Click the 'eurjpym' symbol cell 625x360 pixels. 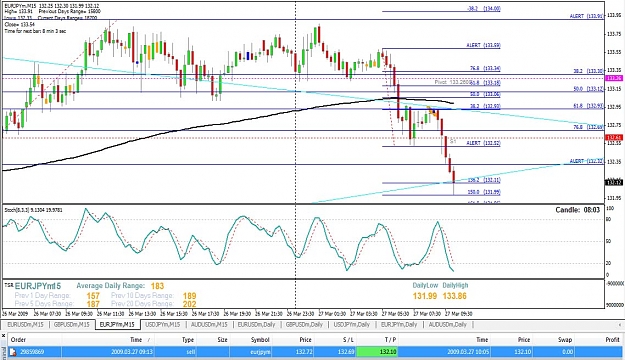(260, 352)
